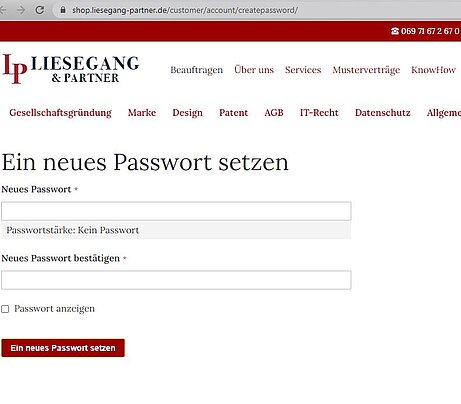
Task: Click the address bar URL
Action: 185,10
